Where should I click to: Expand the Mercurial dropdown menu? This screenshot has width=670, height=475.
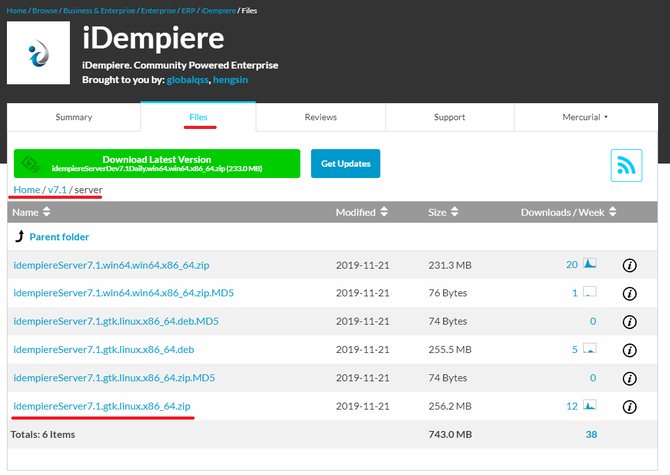click(x=585, y=117)
